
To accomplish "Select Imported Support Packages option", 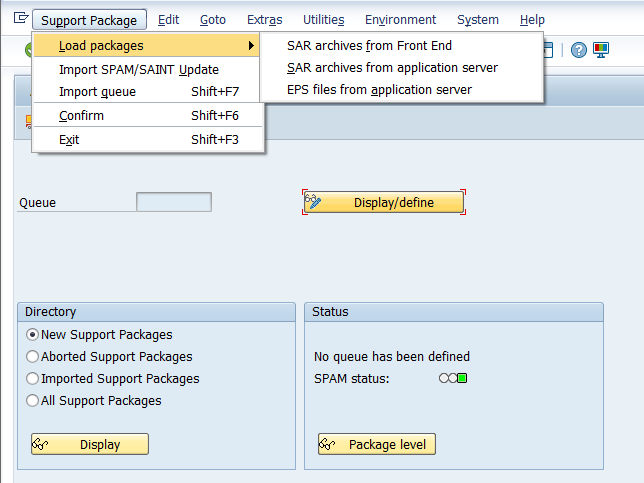I will pos(32,378).
